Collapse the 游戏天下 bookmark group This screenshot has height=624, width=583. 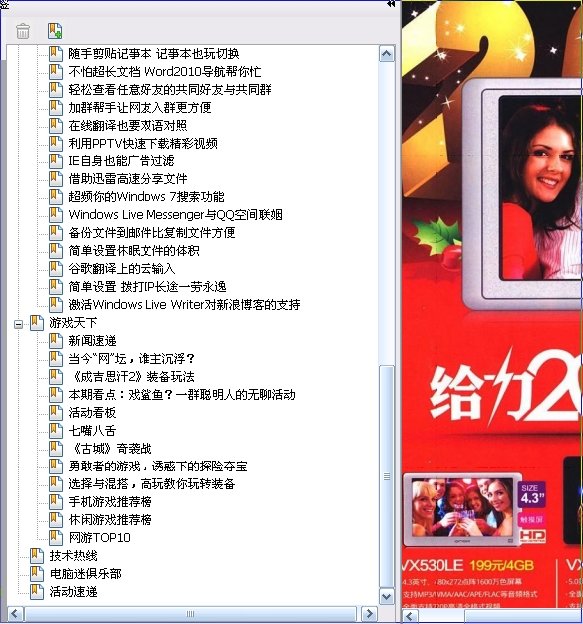point(18,325)
